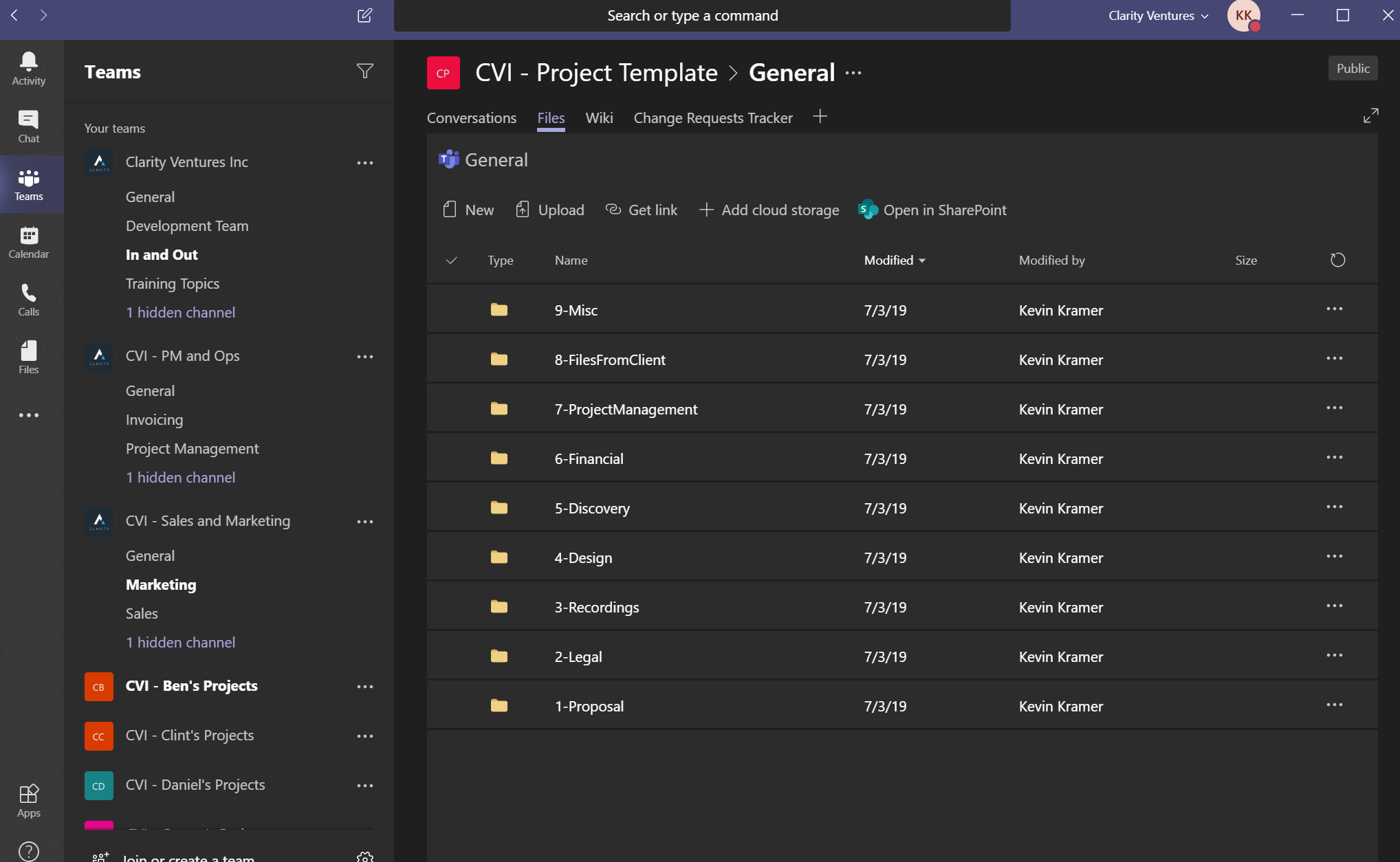
Task: Show more apps ellipsis in the app bar
Action: click(29, 415)
